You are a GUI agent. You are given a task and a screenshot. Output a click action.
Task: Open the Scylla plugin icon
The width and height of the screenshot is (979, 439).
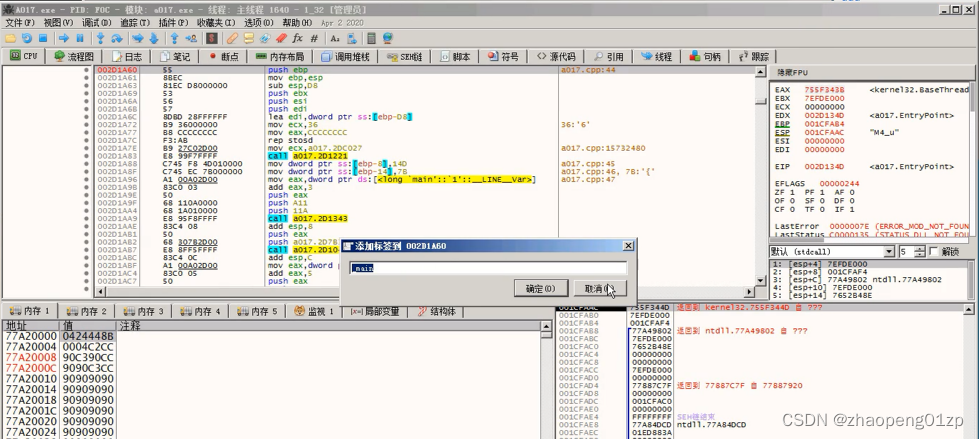212,39
